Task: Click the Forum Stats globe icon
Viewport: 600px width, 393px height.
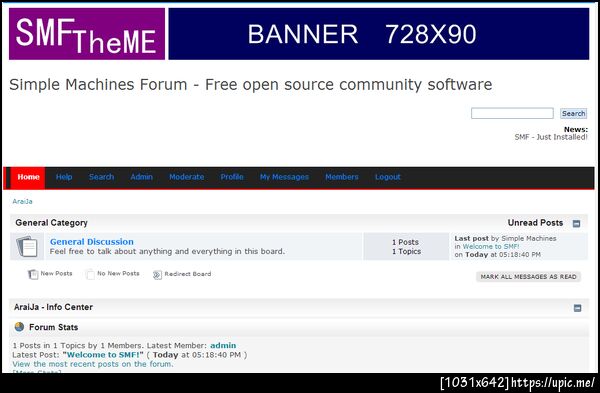Action: 19,327
